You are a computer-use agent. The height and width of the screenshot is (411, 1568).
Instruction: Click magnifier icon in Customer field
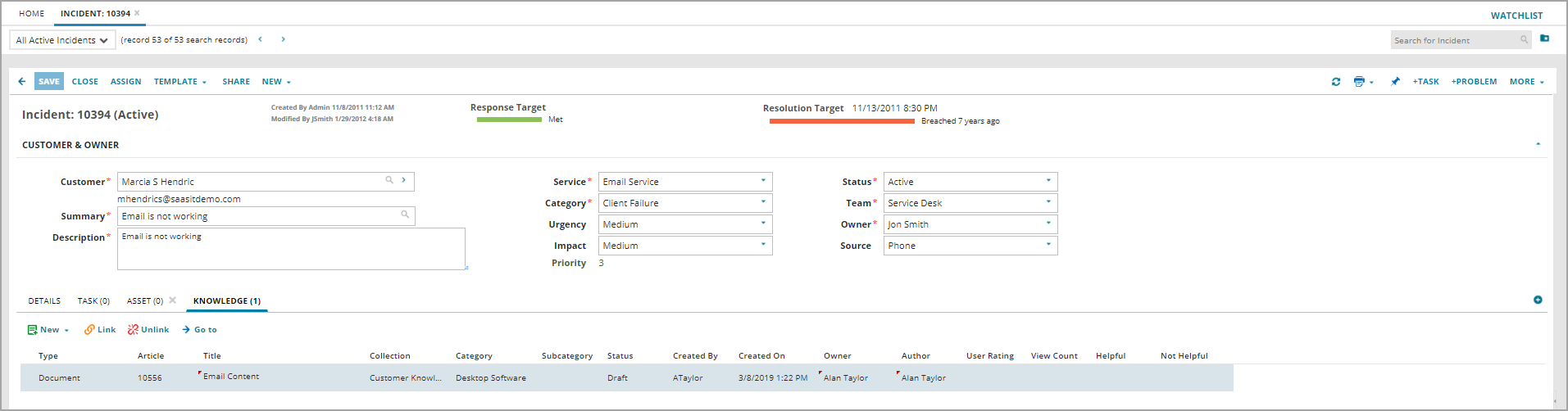(389, 180)
